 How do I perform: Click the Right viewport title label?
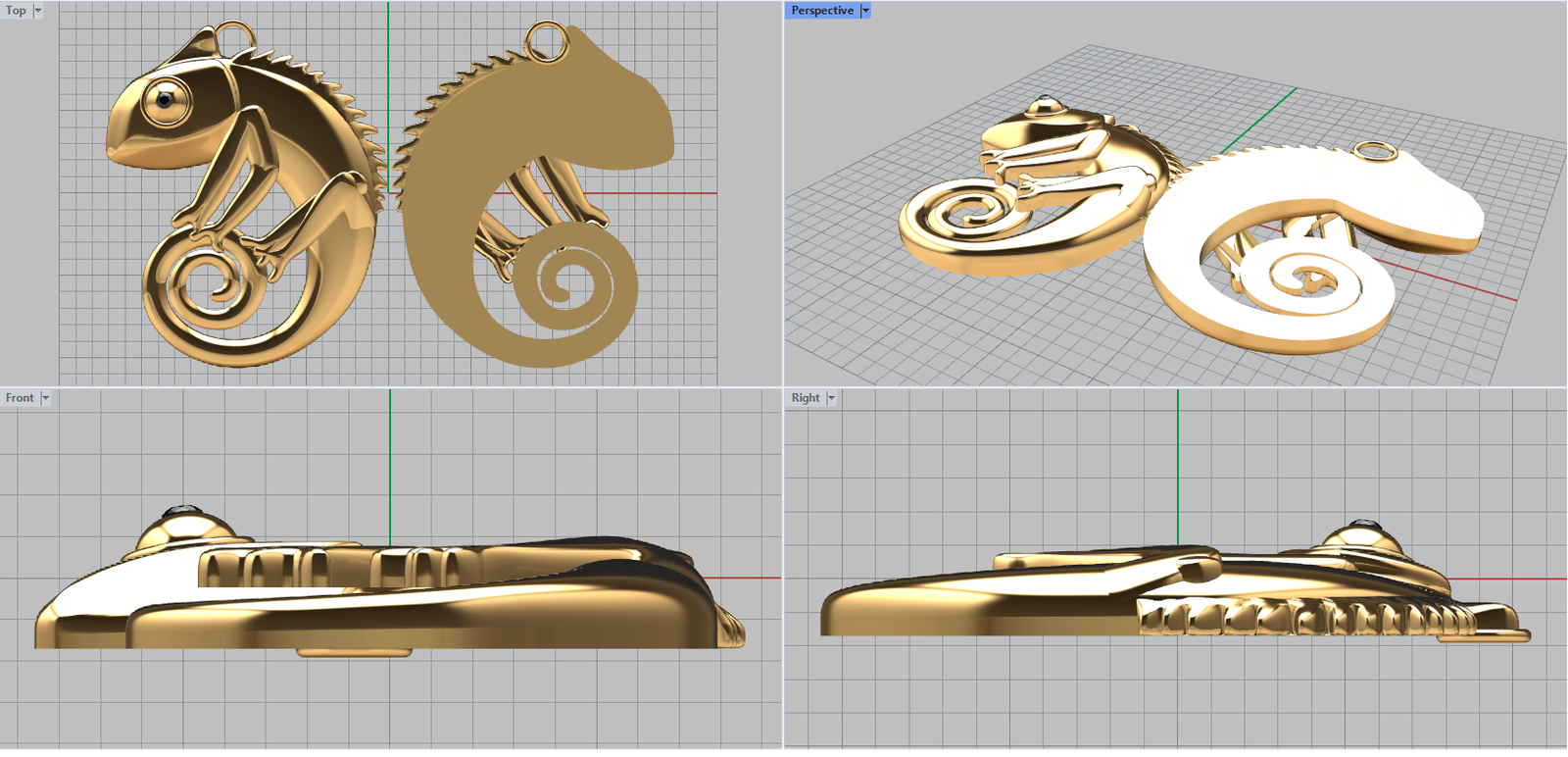[805, 398]
